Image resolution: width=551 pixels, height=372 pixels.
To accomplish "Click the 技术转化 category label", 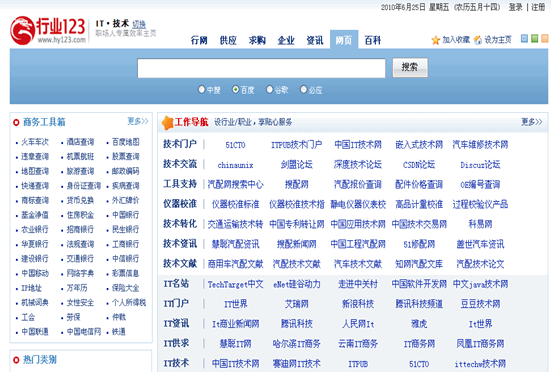I will (180, 224).
